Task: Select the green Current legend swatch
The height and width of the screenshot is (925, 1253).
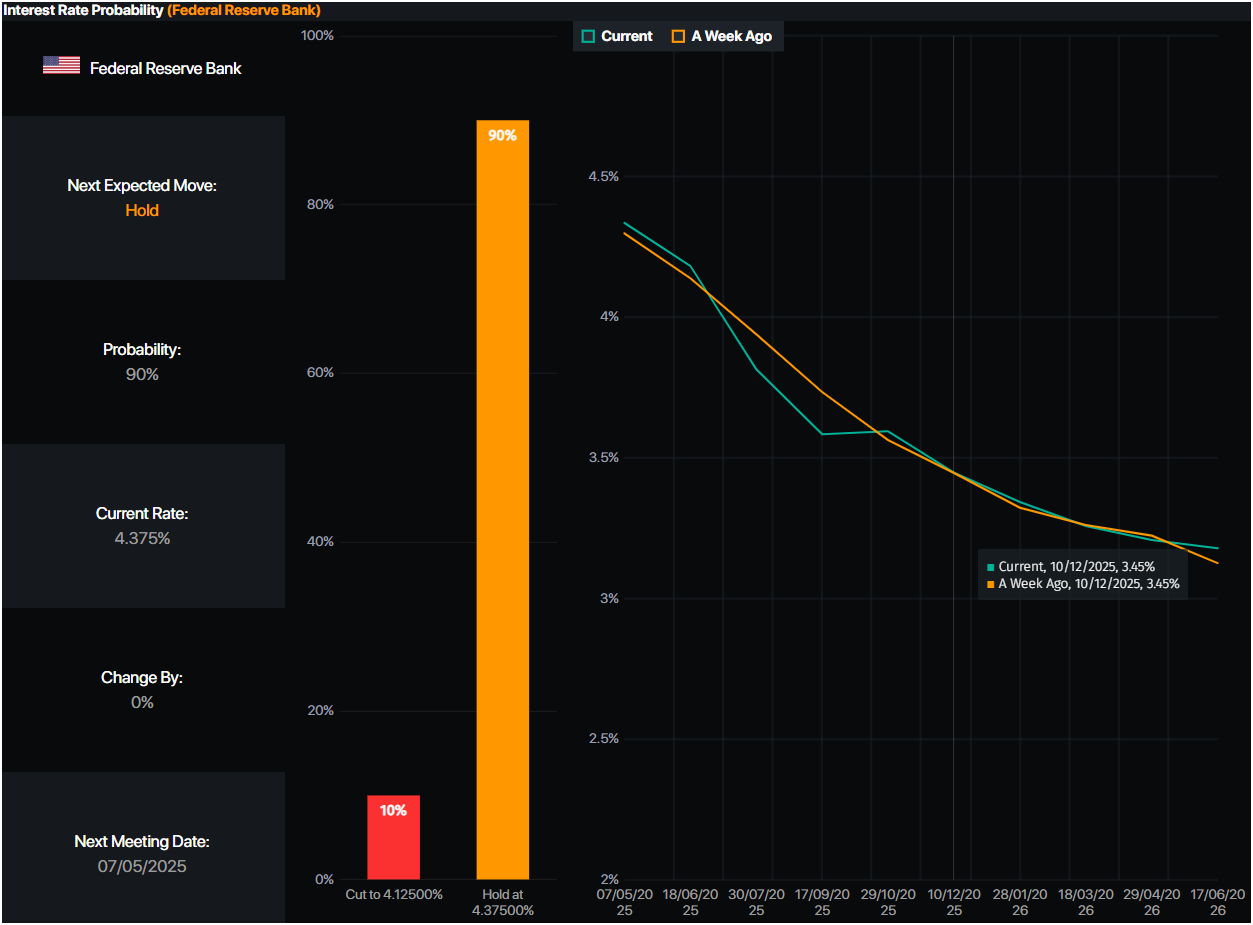Action: pyautogui.click(x=588, y=35)
